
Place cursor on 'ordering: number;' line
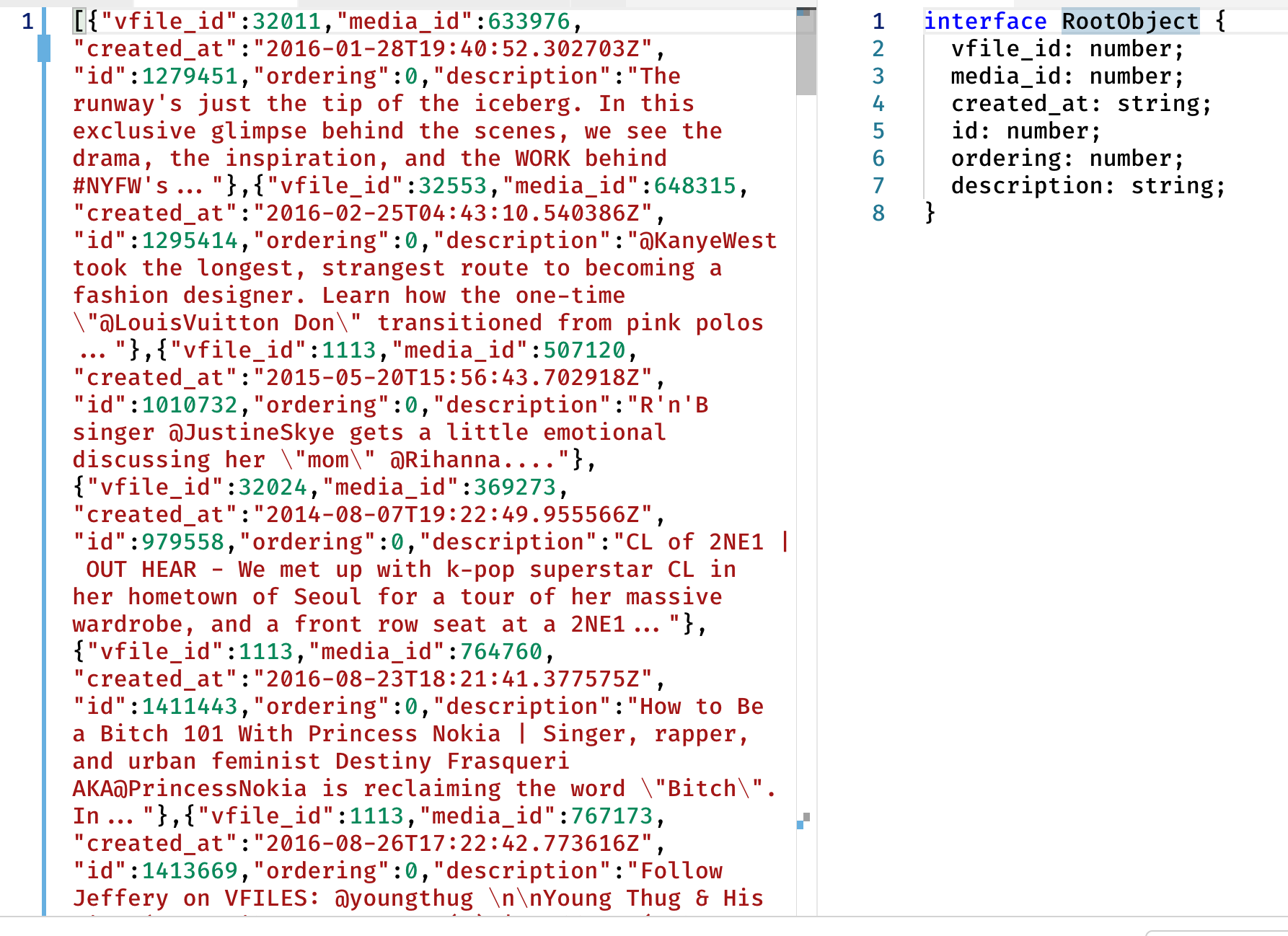(1067, 159)
